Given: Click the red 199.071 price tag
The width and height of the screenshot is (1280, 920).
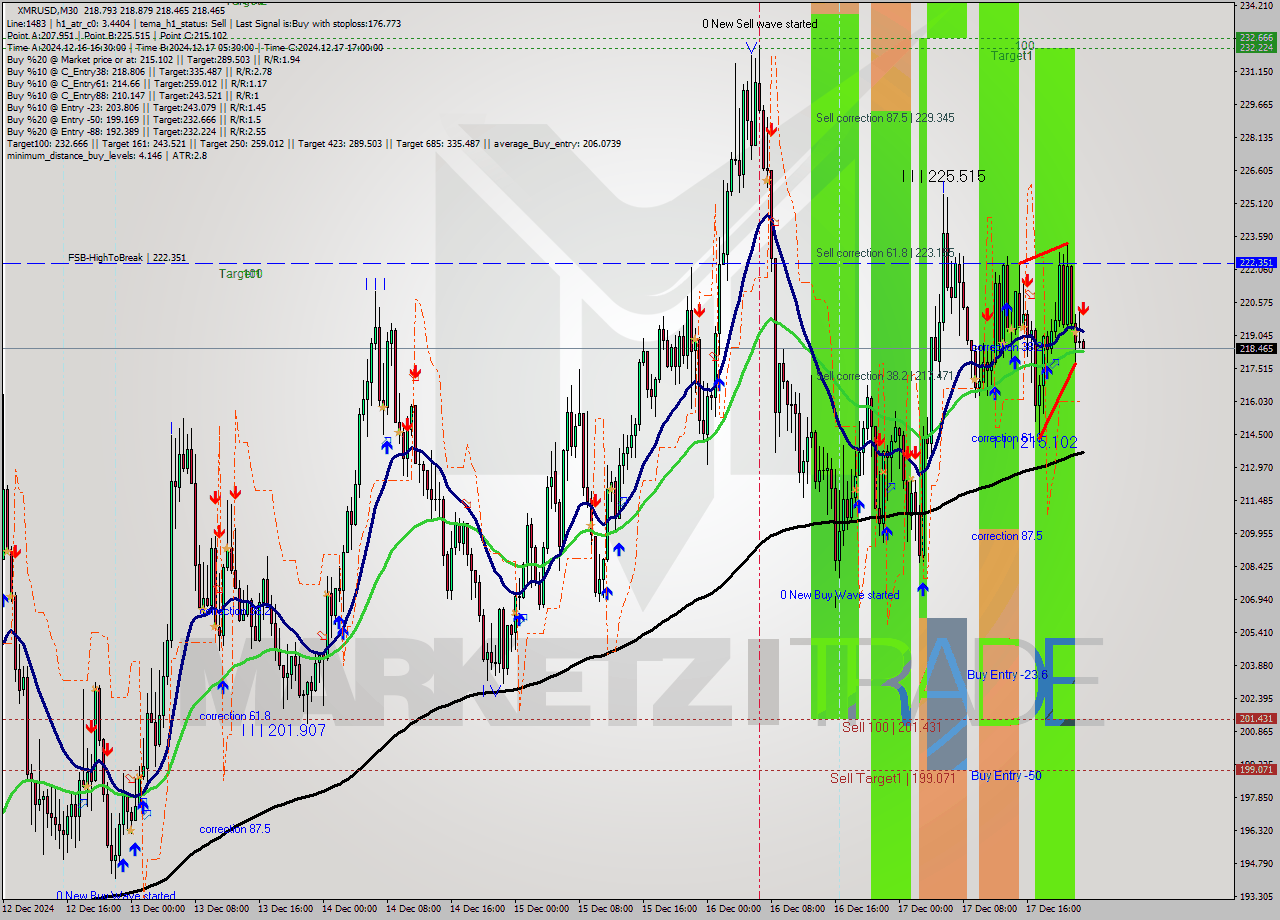Looking at the screenshot, I should [x=1256, y=770].
